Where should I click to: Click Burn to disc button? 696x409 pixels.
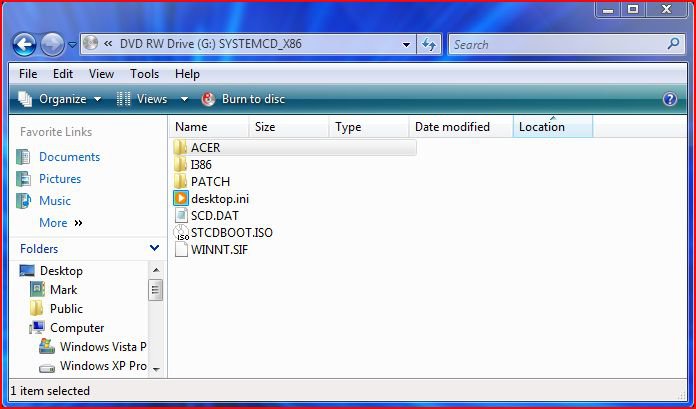click(243, 99)
